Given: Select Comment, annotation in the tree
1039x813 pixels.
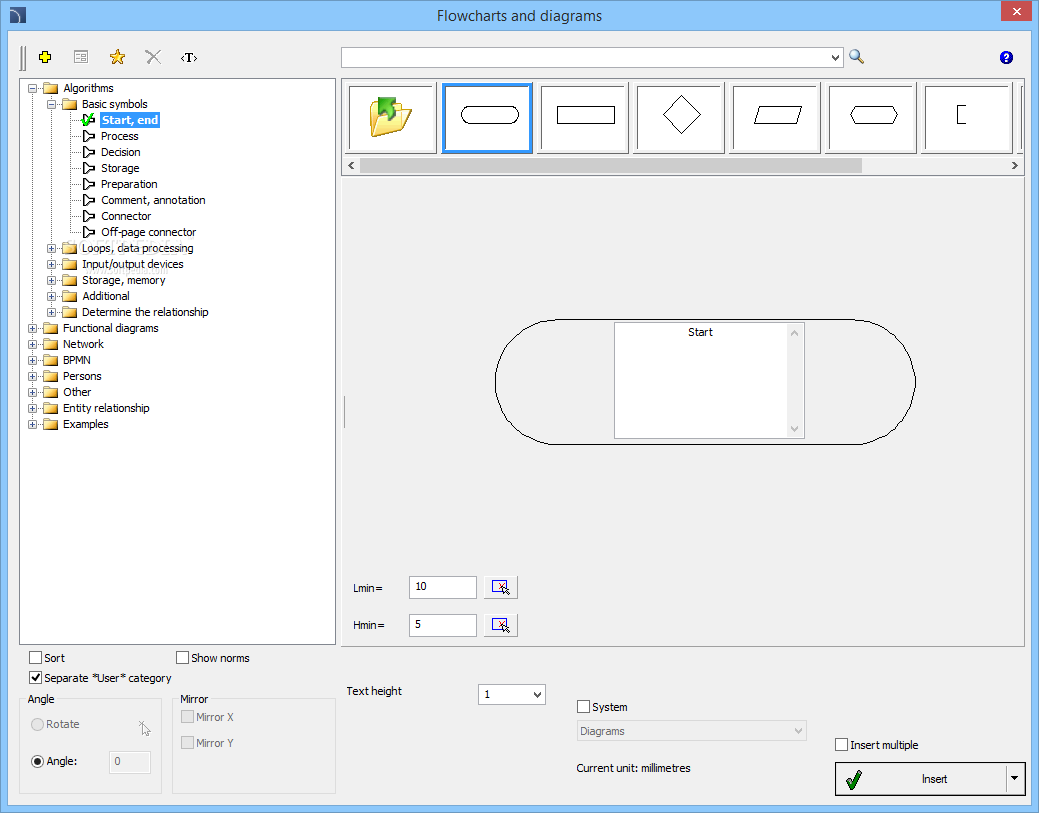Looking at the screenshot, I should pos(153,200).
